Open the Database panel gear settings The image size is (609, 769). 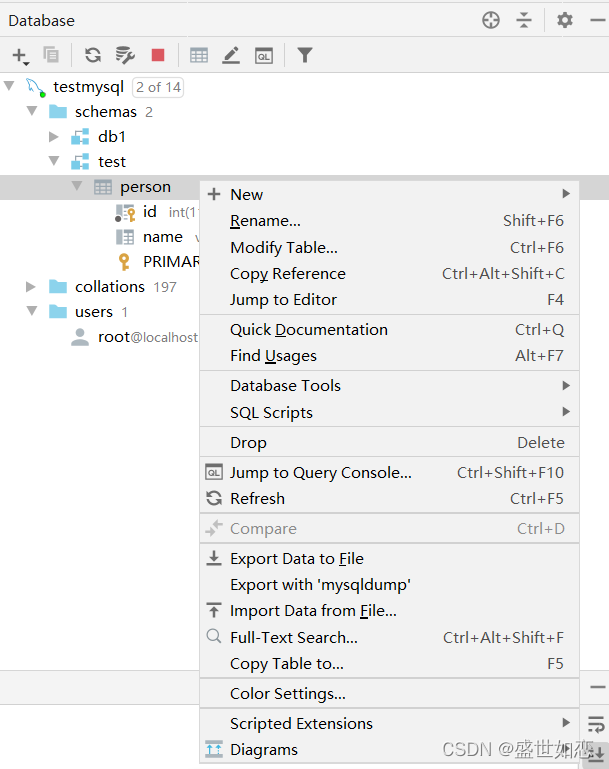click(565, 20)
